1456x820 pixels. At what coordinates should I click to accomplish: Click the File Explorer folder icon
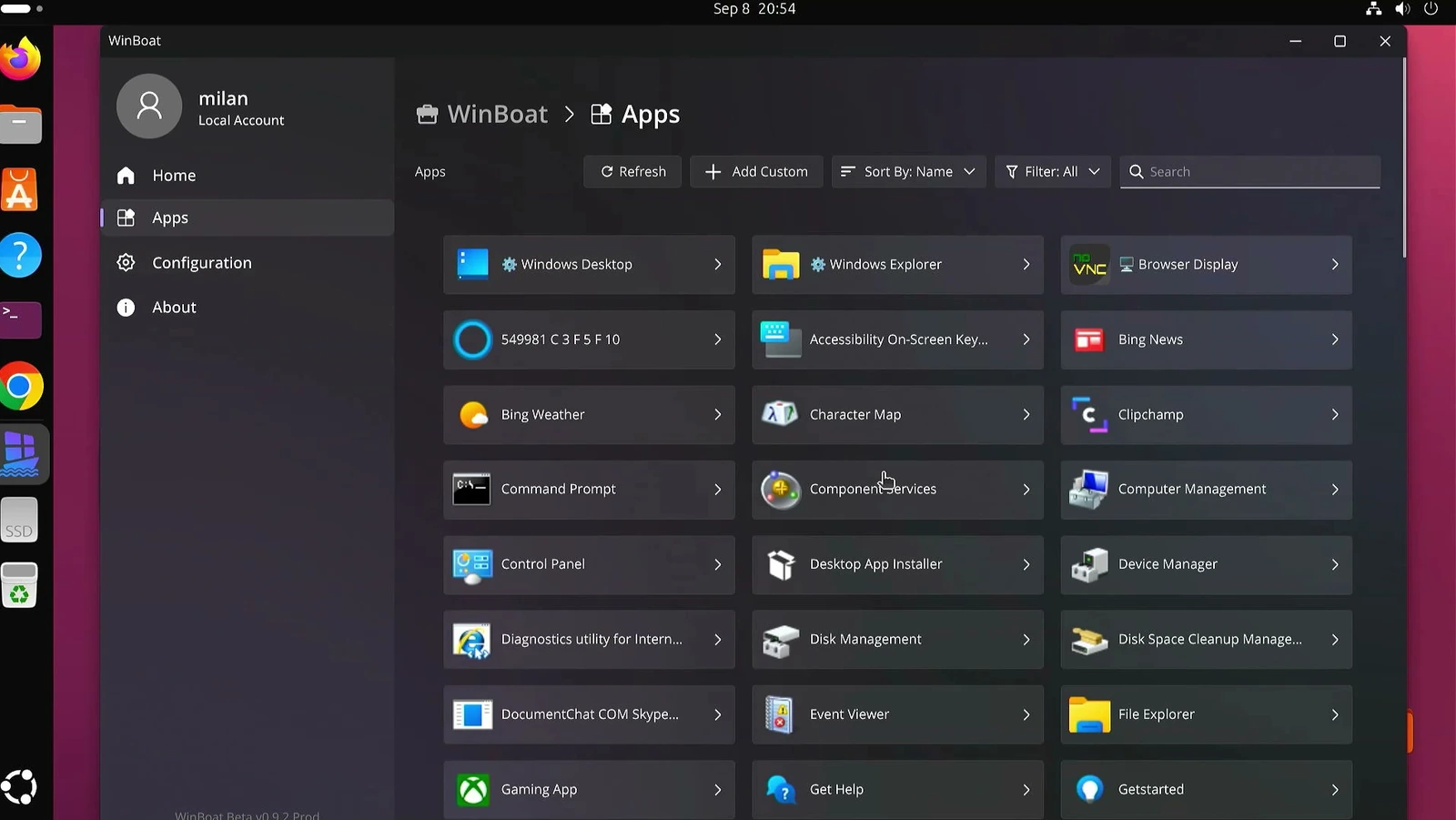pyautogui.click(x=1089, y=715)
